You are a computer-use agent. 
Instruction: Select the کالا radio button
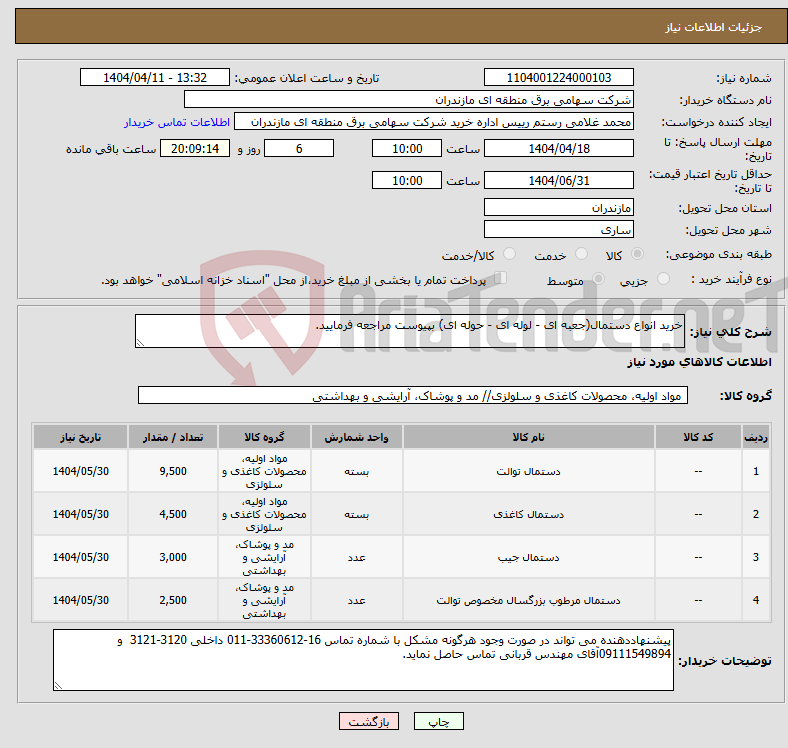637,254
